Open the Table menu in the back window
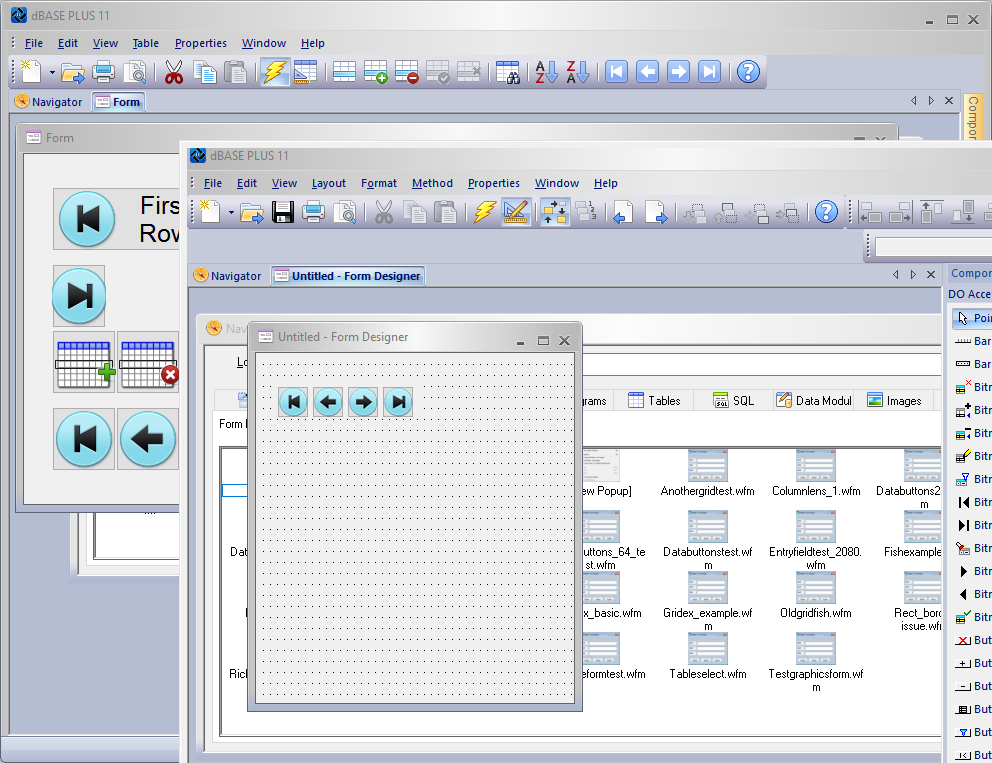 coord(146,43)
